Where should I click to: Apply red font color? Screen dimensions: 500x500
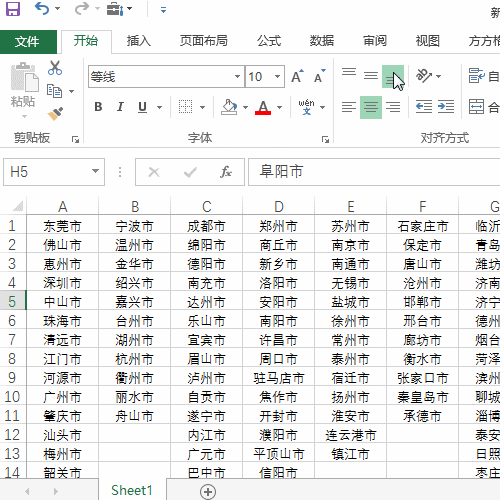[x=263, y=107]
